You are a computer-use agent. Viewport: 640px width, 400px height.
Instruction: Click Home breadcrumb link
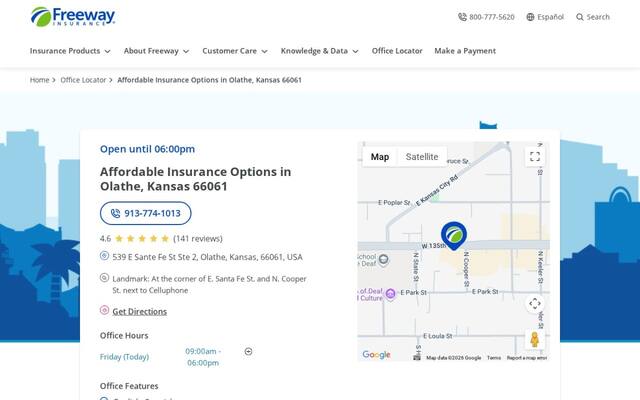point(39,80)
